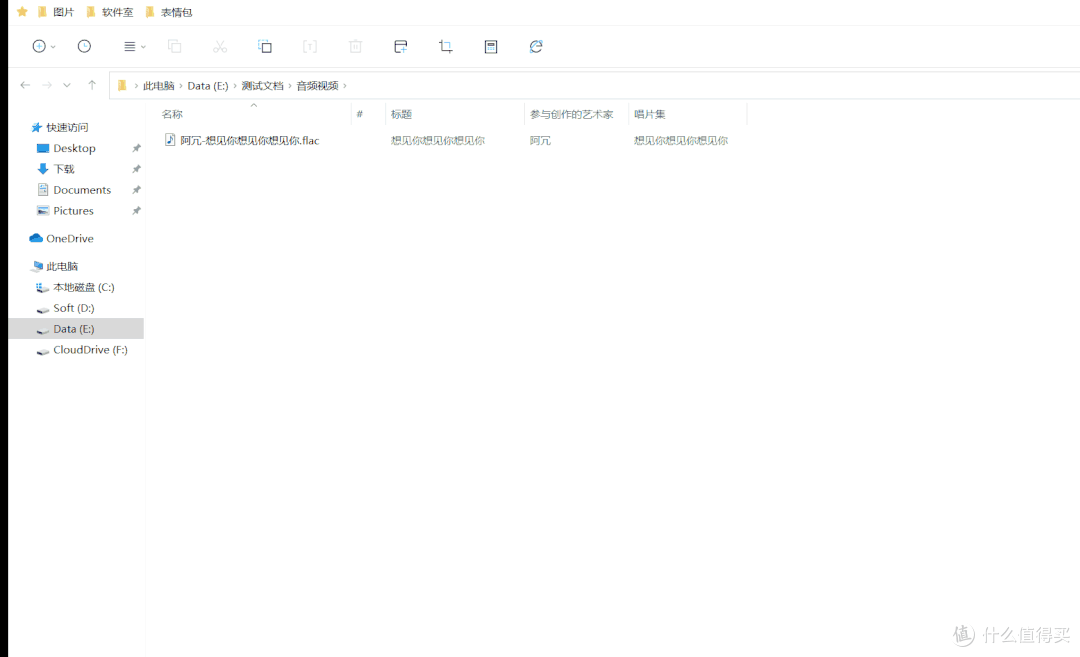Open CloudDrive (F:) drive

(x=90, y=349)
